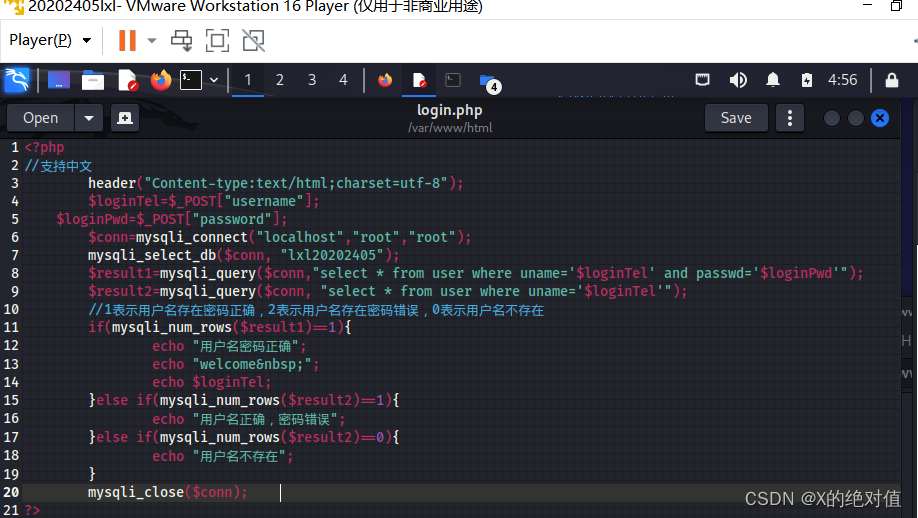The height and width of the screenshot is (518, 918).
Task: Expand the power options arrow beside pause
Action: tap(152, 40)
